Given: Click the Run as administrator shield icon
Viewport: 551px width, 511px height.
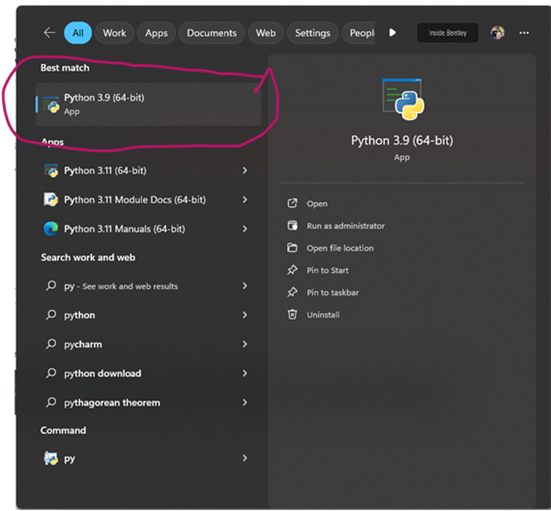Looking at the screenshot, I should pyautogui.click(x=292, y=225).
